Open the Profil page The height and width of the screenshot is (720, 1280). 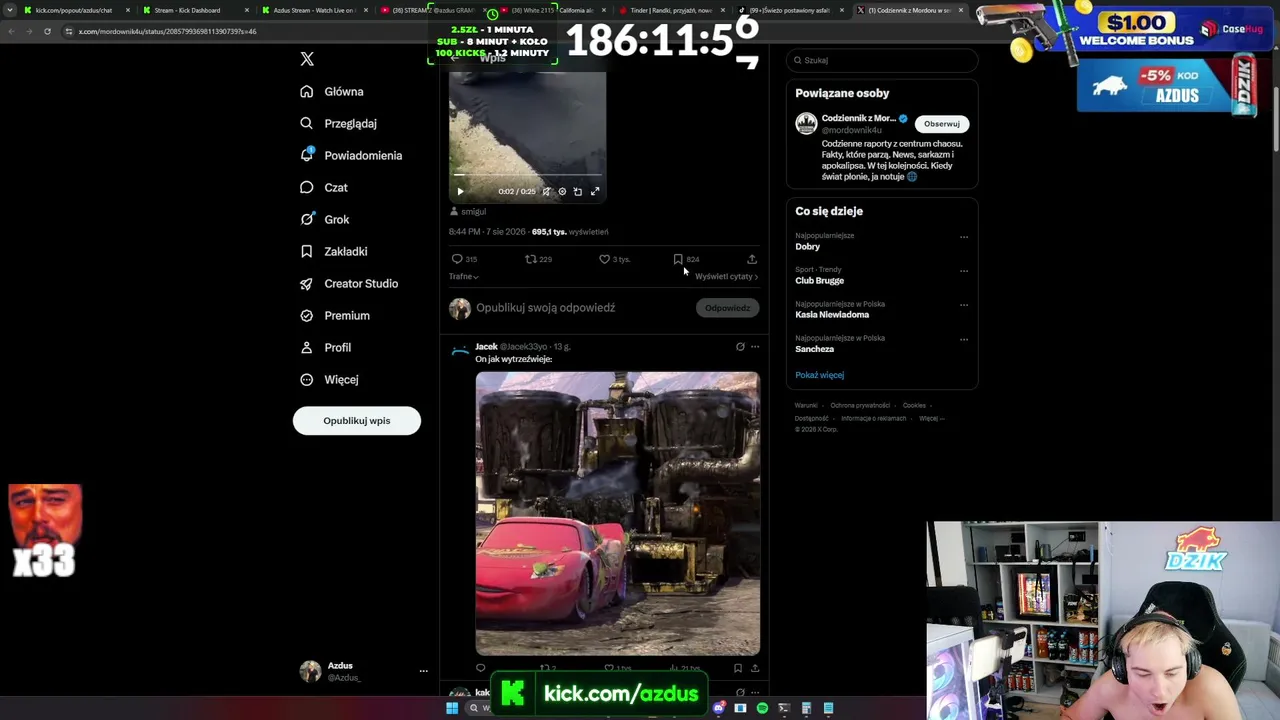coord(325,347)
